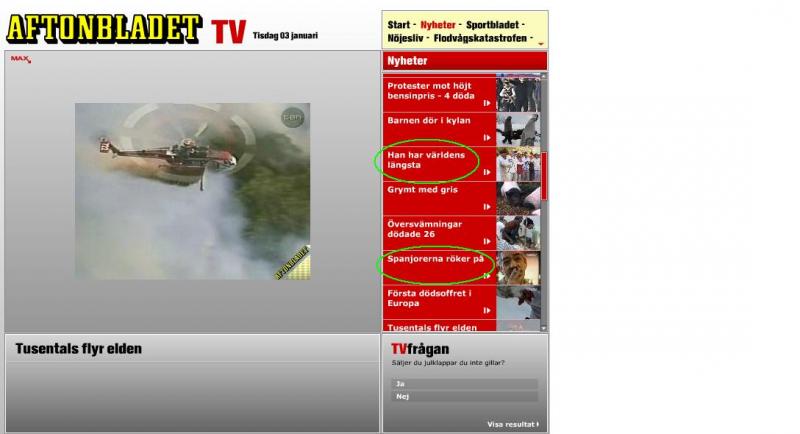
Task: Click the 'Nyheter' red section header
Action: pyautogui.click(x=464, y=61)
